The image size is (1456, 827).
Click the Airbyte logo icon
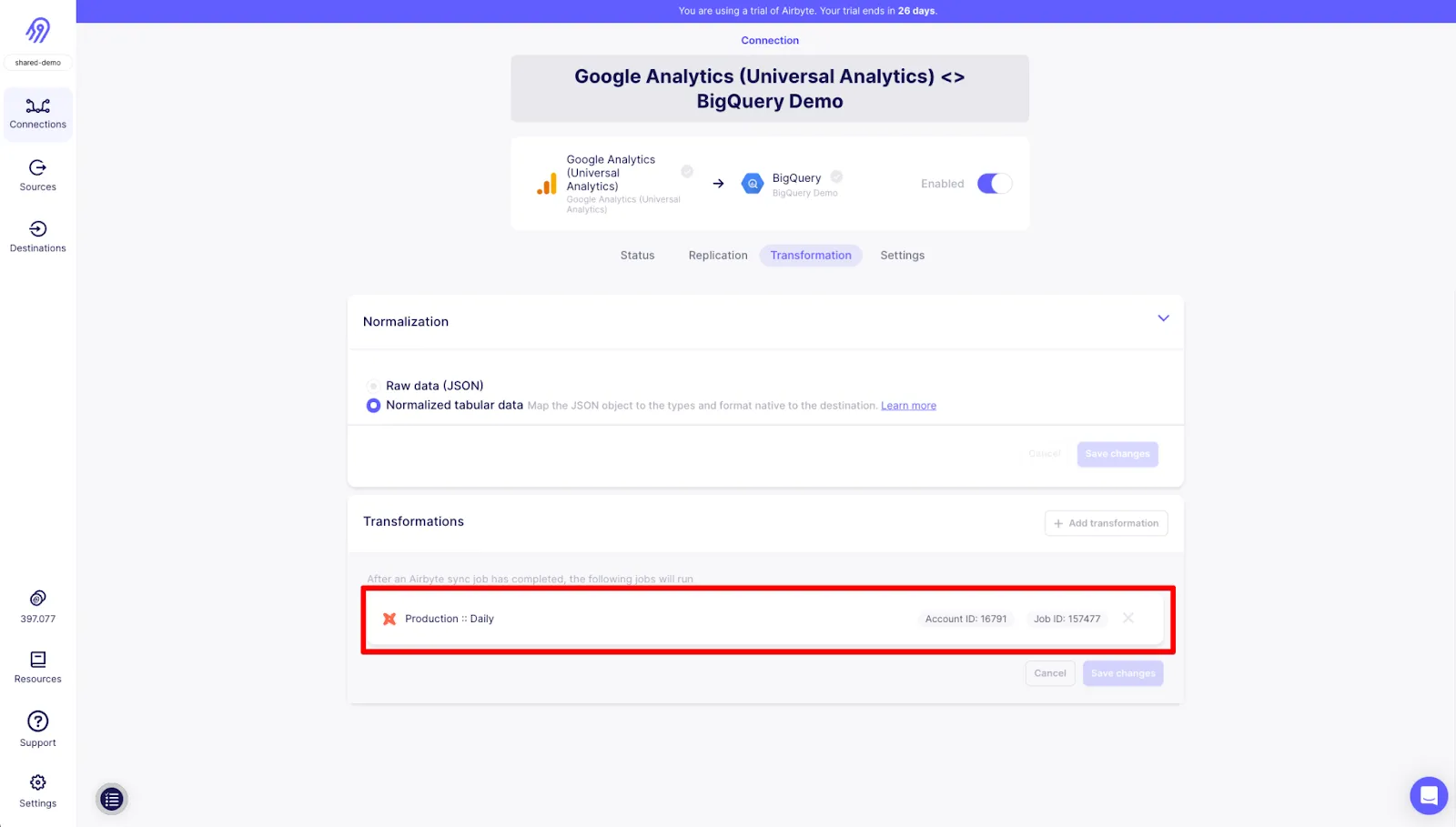[37, 30]
